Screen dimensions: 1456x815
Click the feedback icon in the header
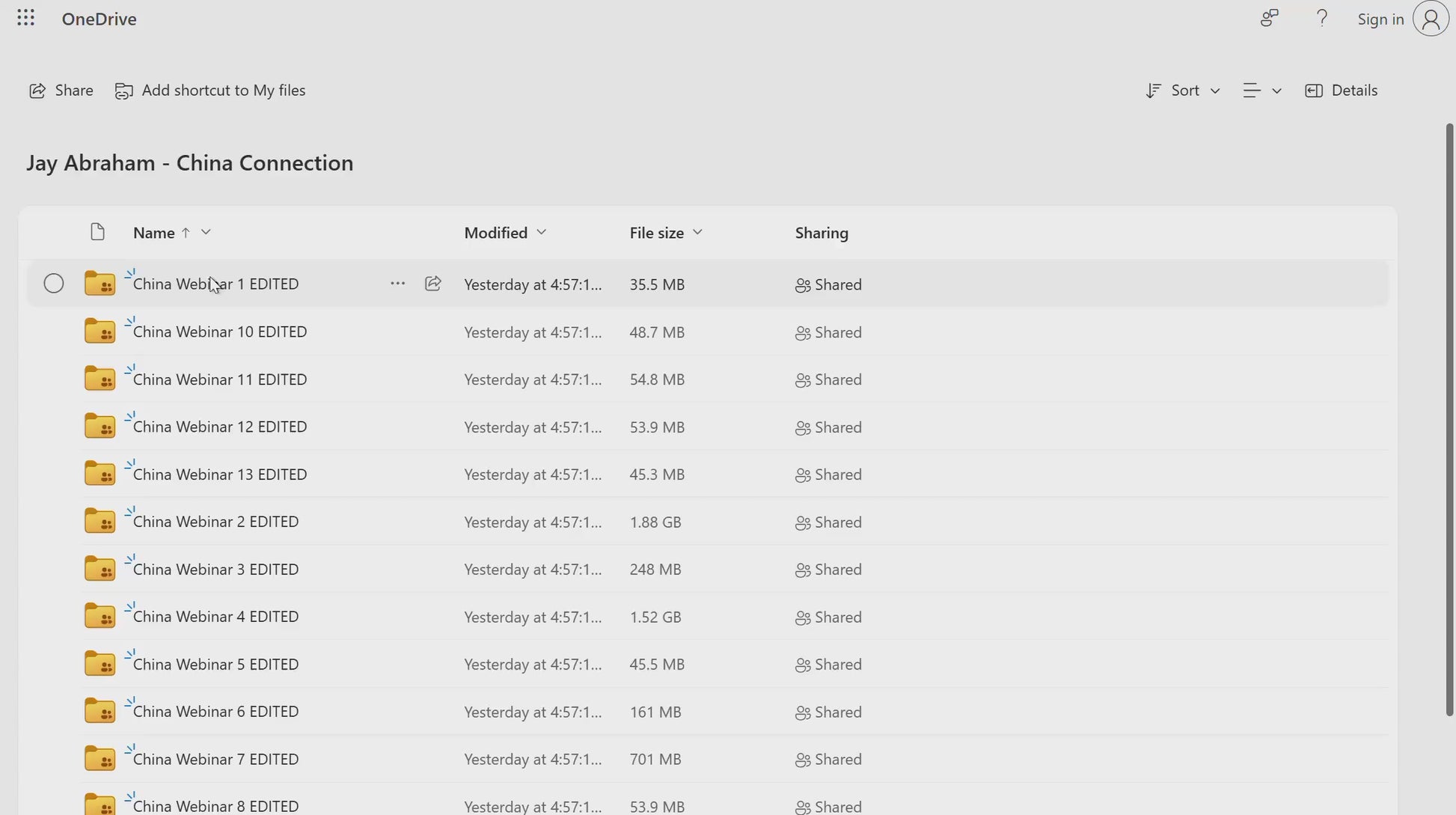[1269, 18]
